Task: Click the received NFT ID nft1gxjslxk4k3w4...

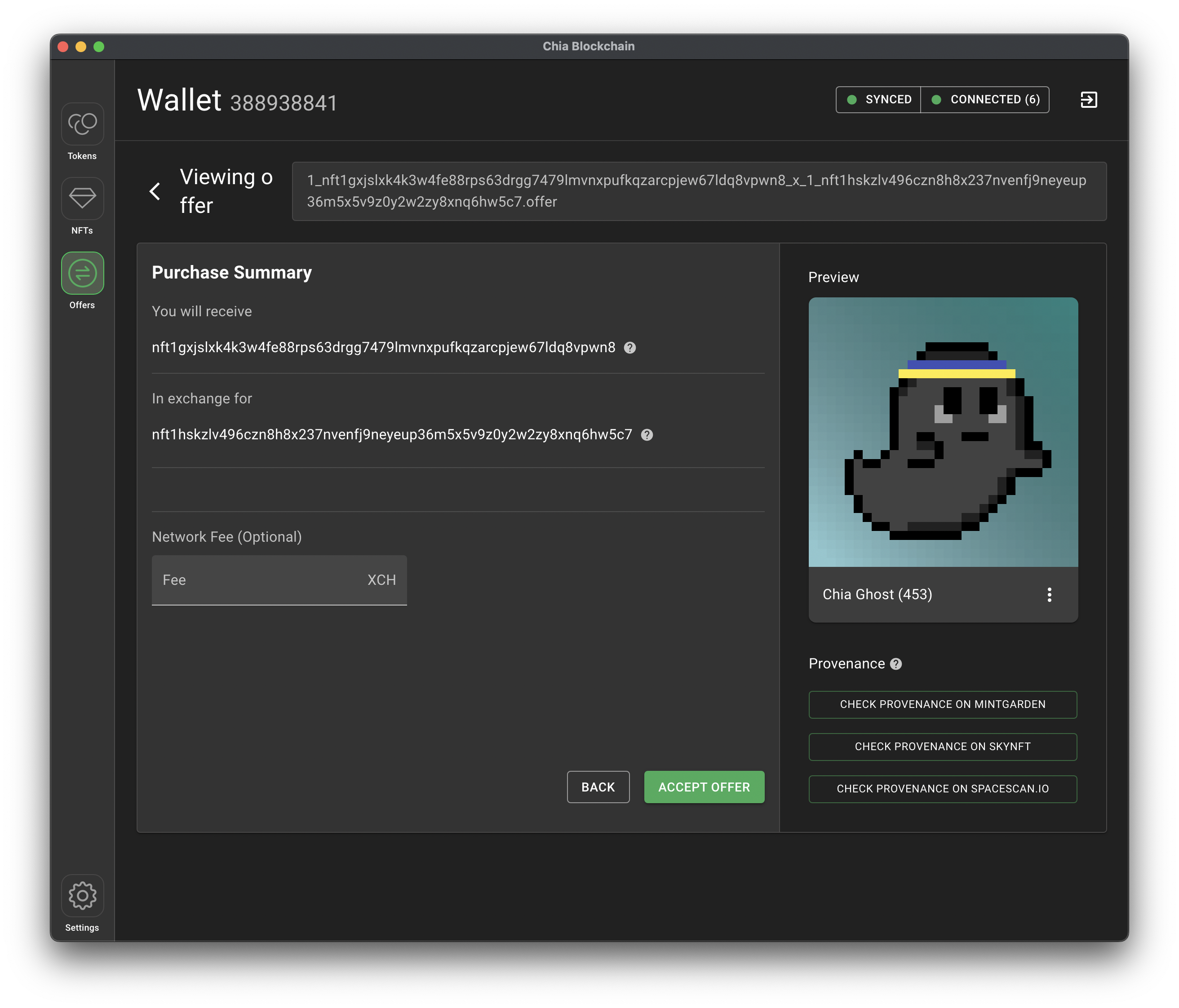Action: pyautogui.click(x=384, y=348)
